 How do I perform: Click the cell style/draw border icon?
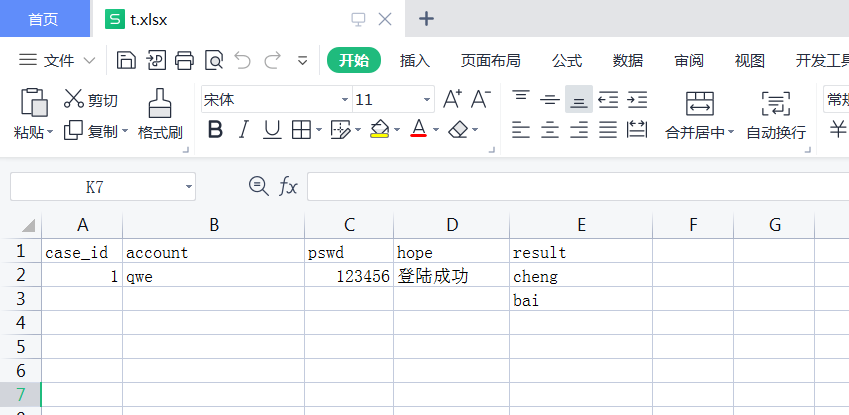pos(341,129)
